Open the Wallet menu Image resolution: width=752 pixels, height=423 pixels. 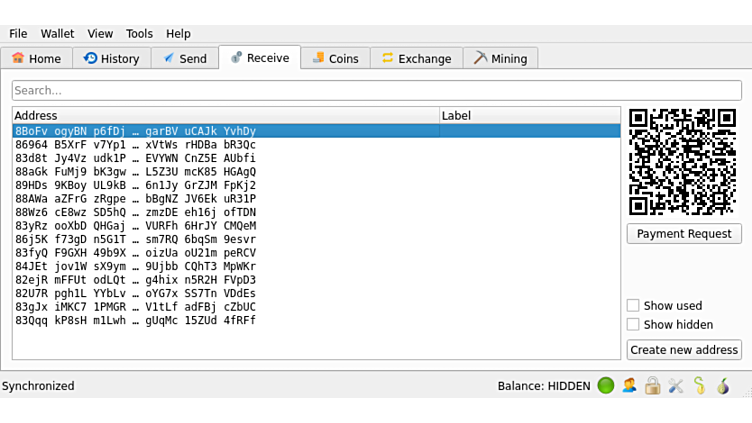(57, 33)
